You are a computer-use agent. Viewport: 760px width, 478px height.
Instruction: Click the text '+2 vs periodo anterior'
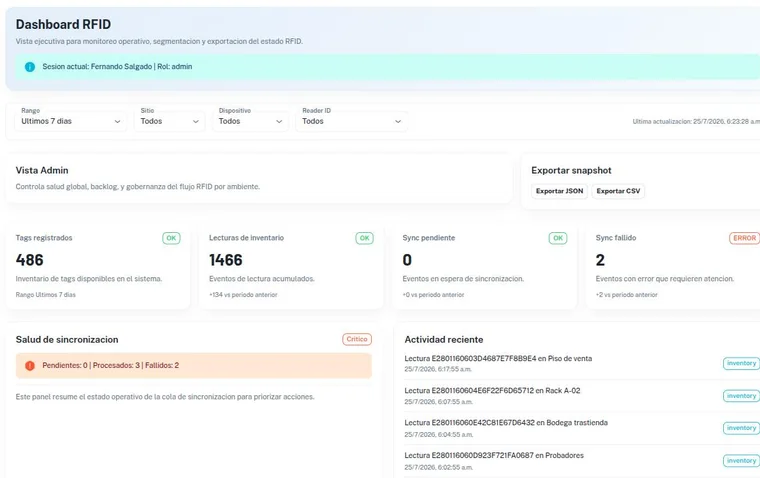pos(627,295)
